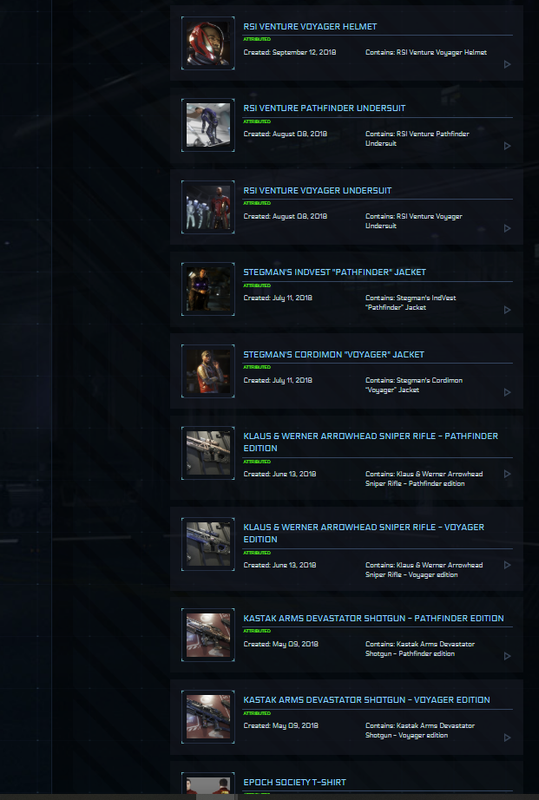Select 'Contains: Arrowhead Sniper Rifle - Voyager edition'

(424, 570)
